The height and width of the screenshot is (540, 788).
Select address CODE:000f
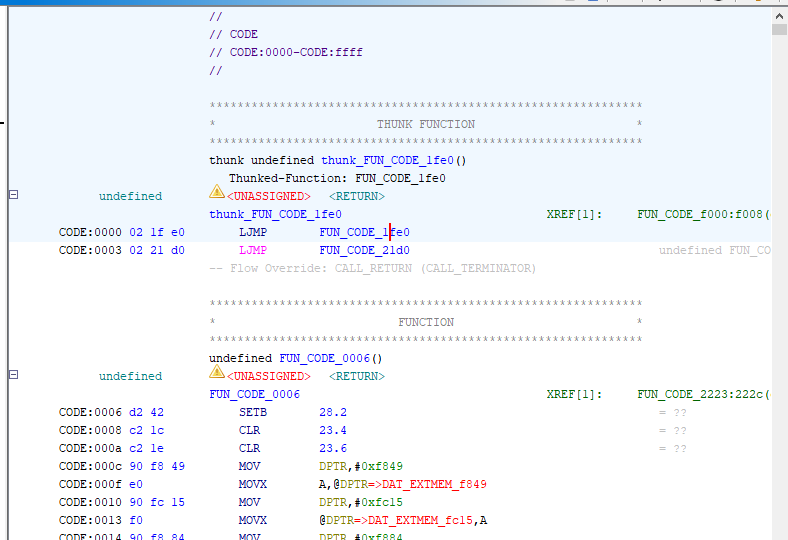pos(90,485)
